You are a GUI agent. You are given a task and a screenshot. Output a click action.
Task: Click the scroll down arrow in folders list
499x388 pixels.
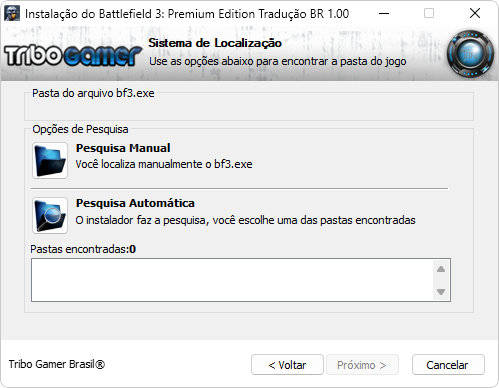point(441,292)
